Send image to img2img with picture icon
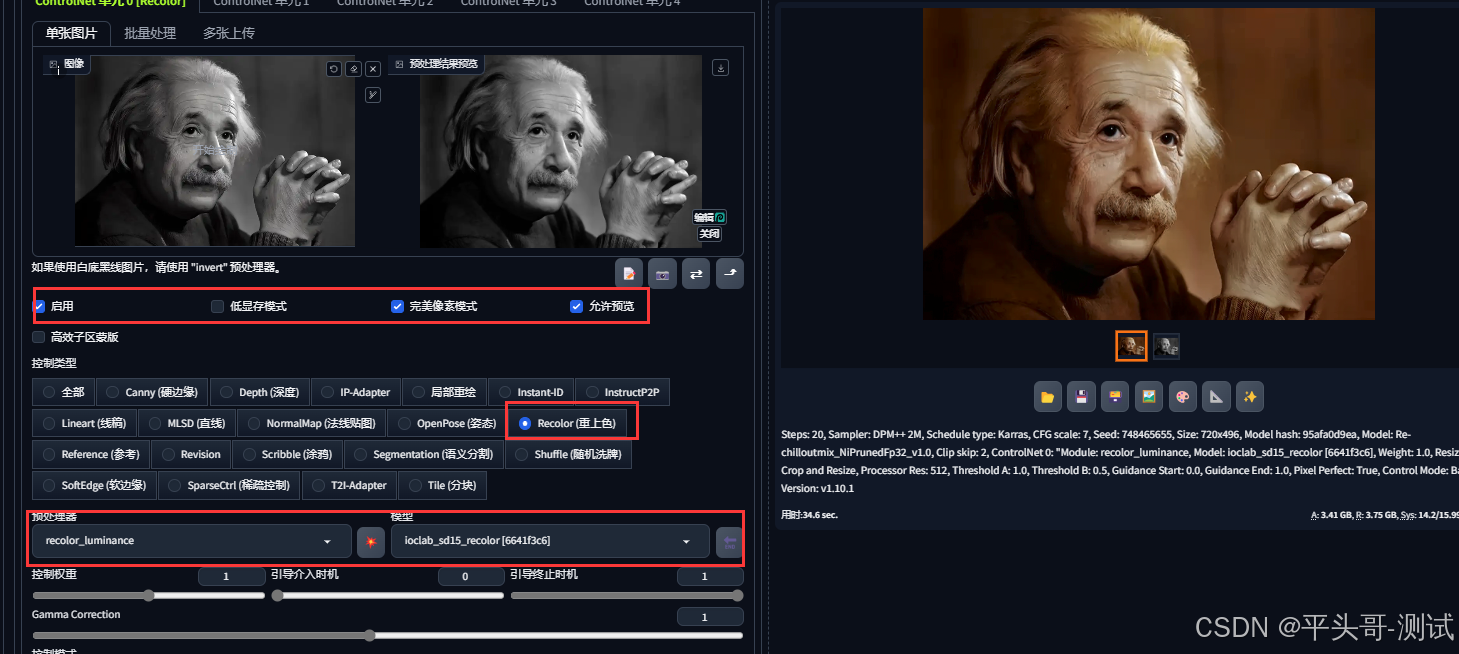 click(1150, 397)
